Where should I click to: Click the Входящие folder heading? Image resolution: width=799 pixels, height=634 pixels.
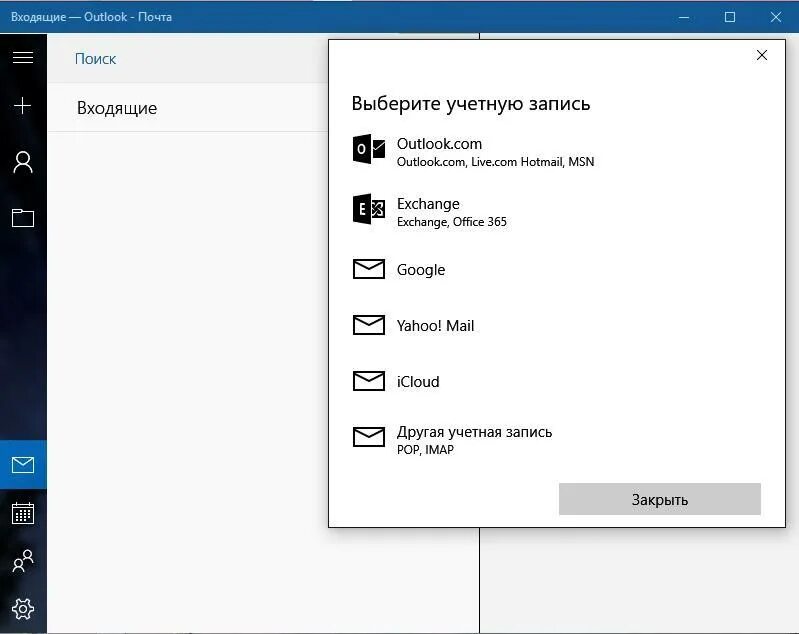tap(117, 108)
